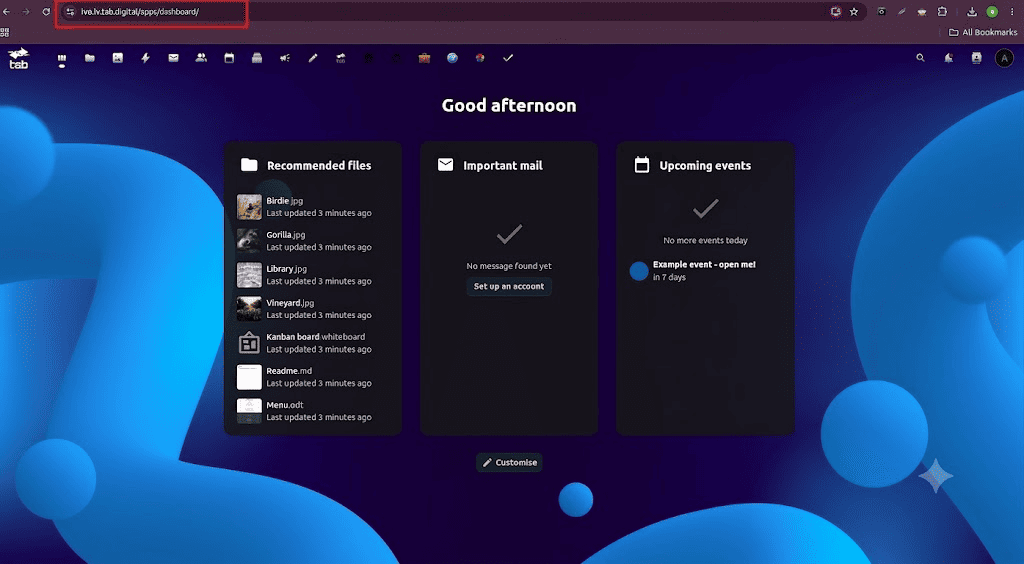
Task: Click the Important mail widget heading
Action: coord(503,166)
